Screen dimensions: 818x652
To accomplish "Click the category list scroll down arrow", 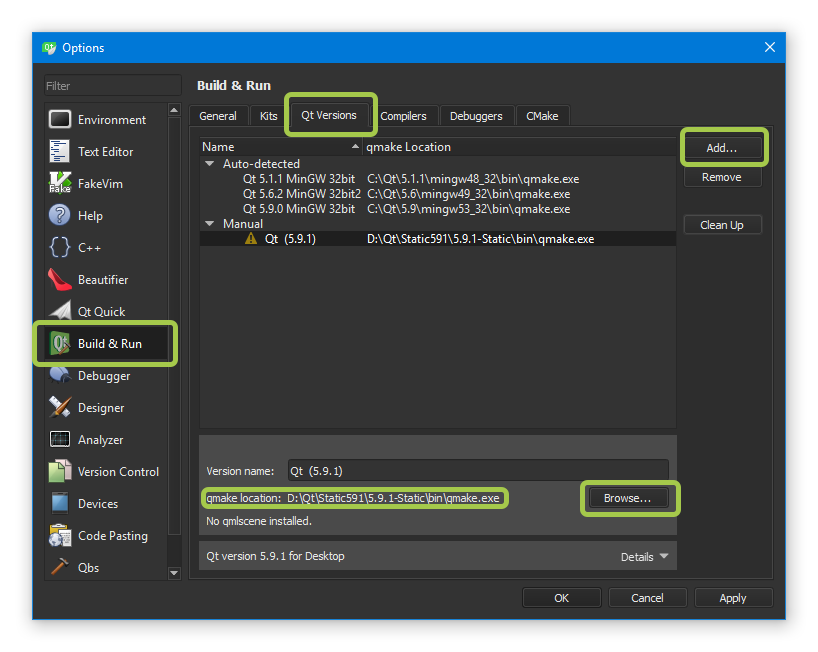I will point(174,573).
